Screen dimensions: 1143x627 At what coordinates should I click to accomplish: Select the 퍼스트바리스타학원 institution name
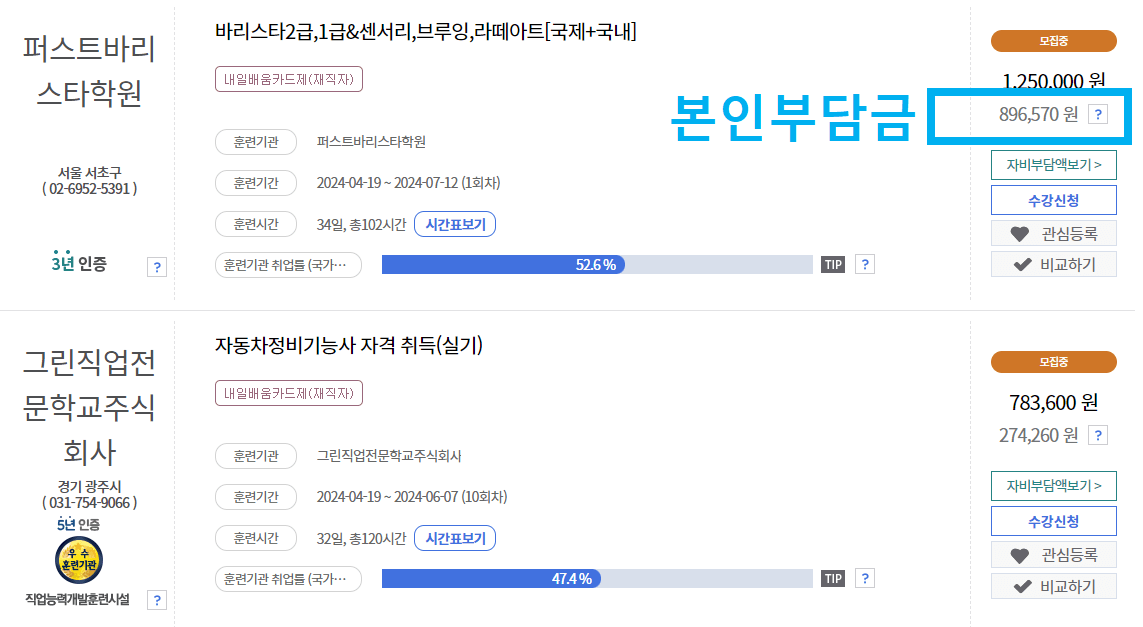(x=373, y=141)
